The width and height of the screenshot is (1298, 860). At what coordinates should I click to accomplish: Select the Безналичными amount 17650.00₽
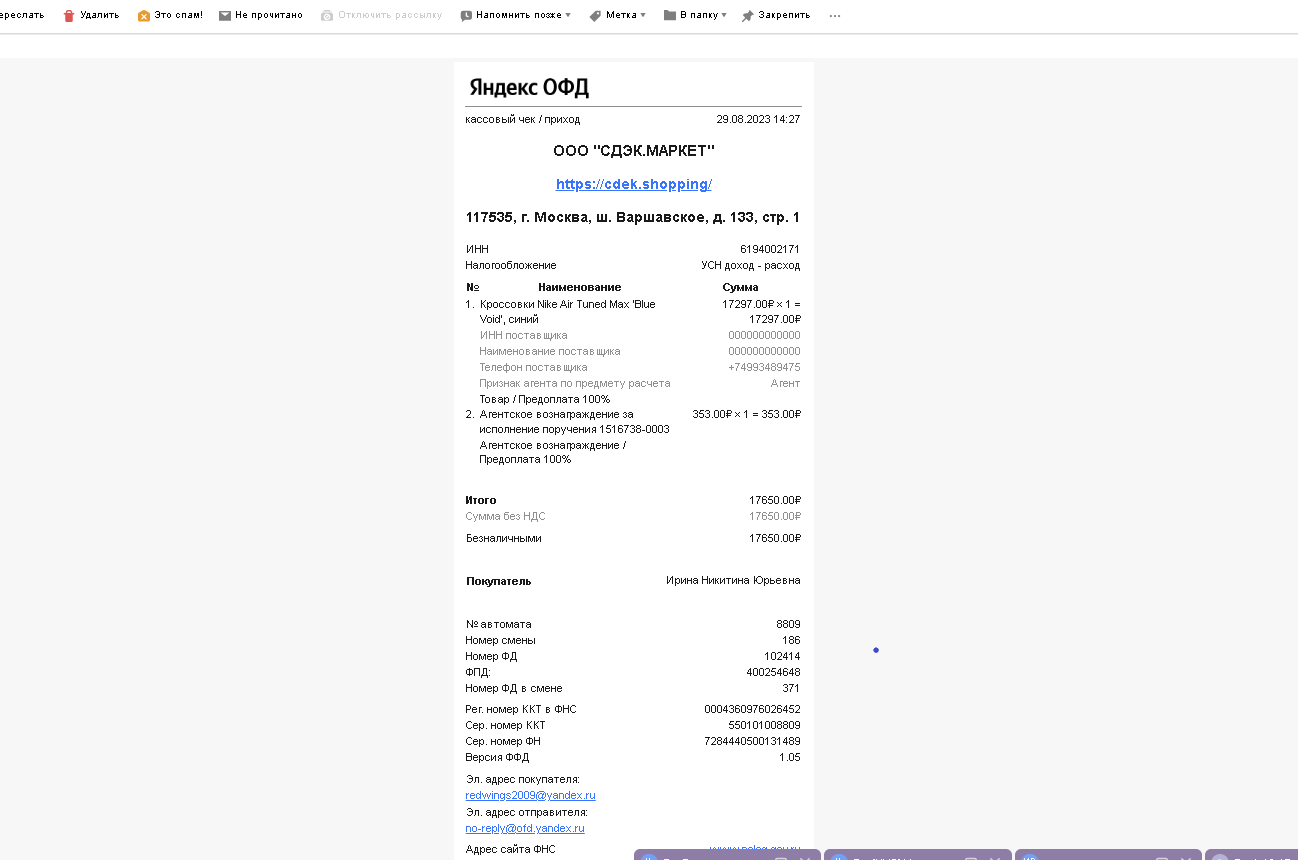pos(775,538)
